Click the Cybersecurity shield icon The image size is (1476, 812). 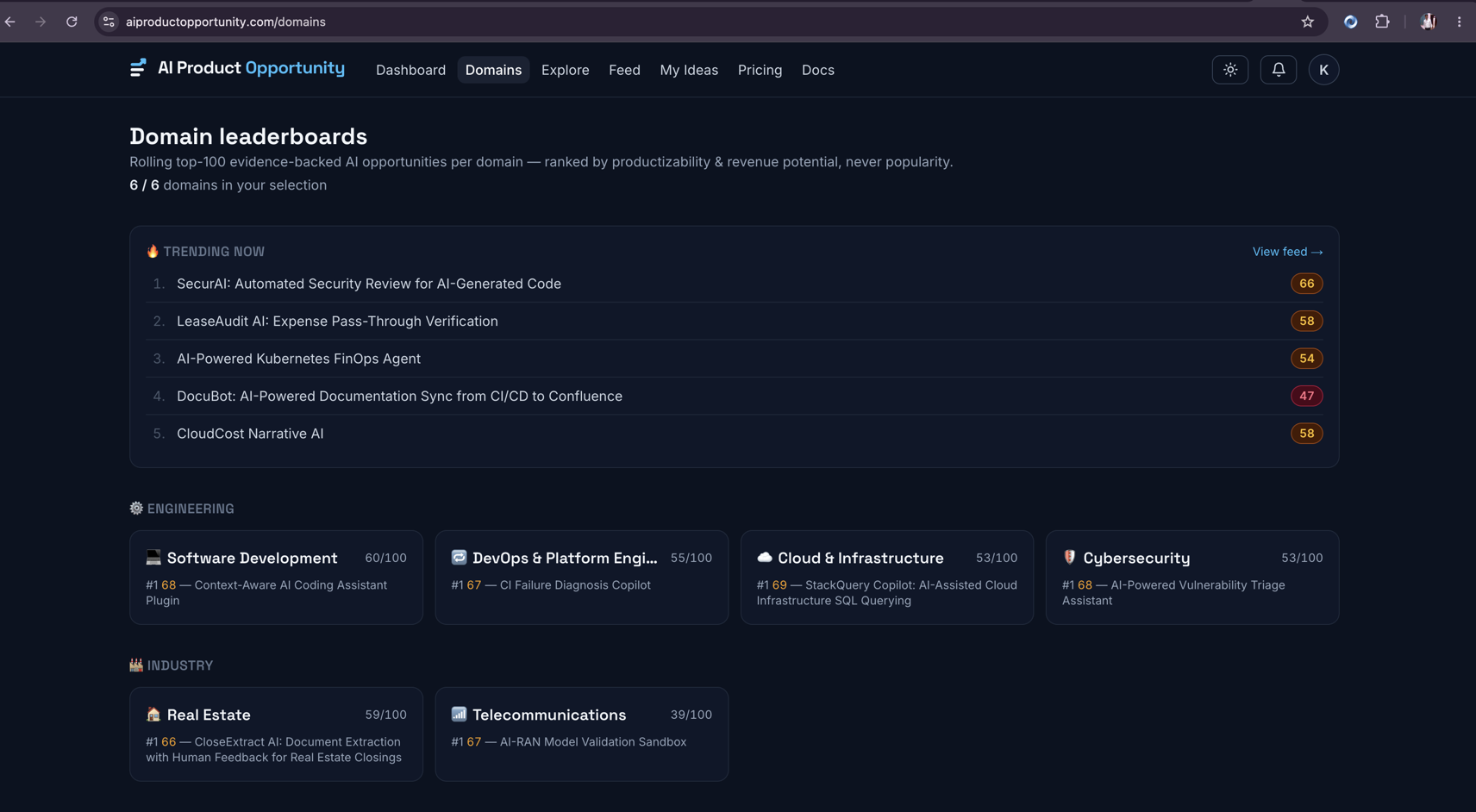tap(1069, 557)
